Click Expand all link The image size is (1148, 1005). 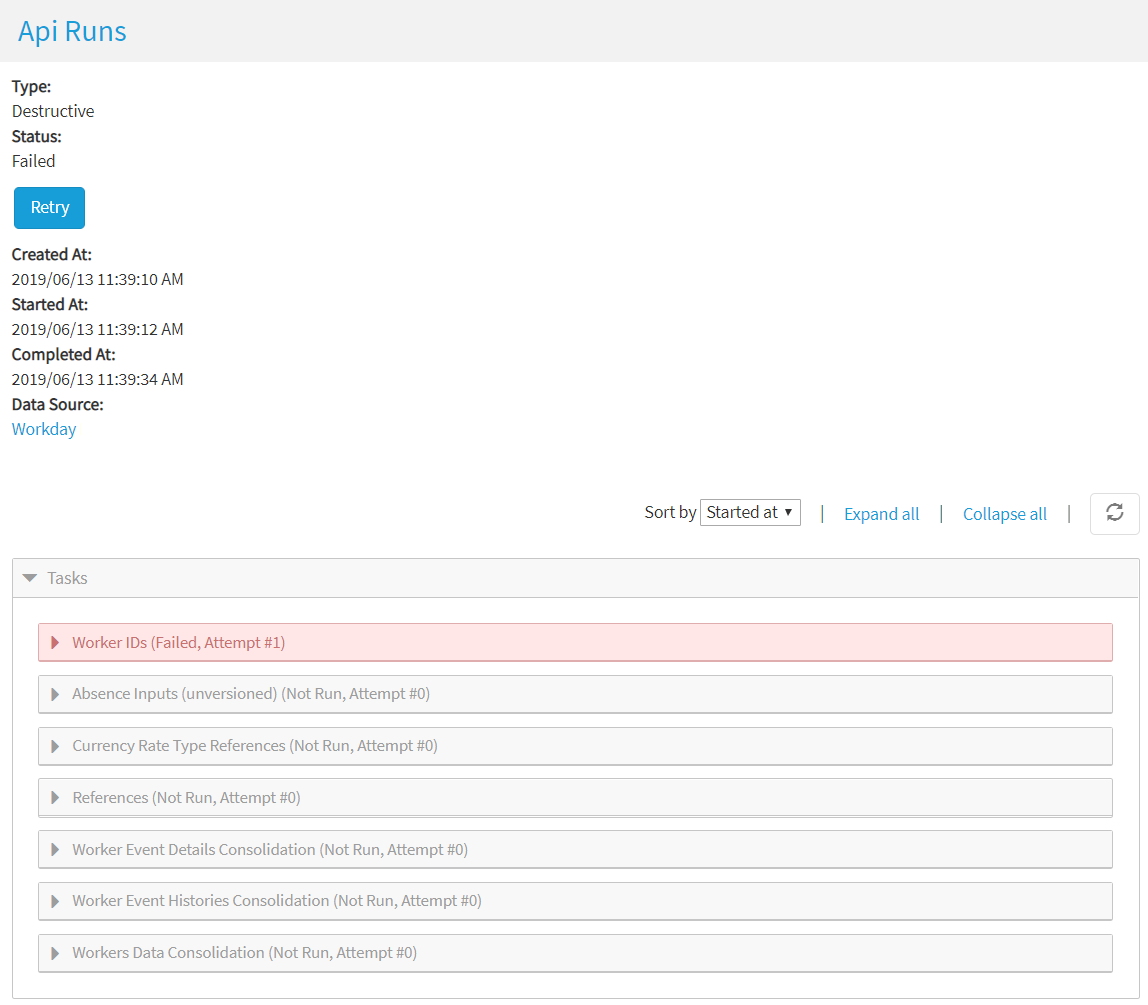pos(881,514)
